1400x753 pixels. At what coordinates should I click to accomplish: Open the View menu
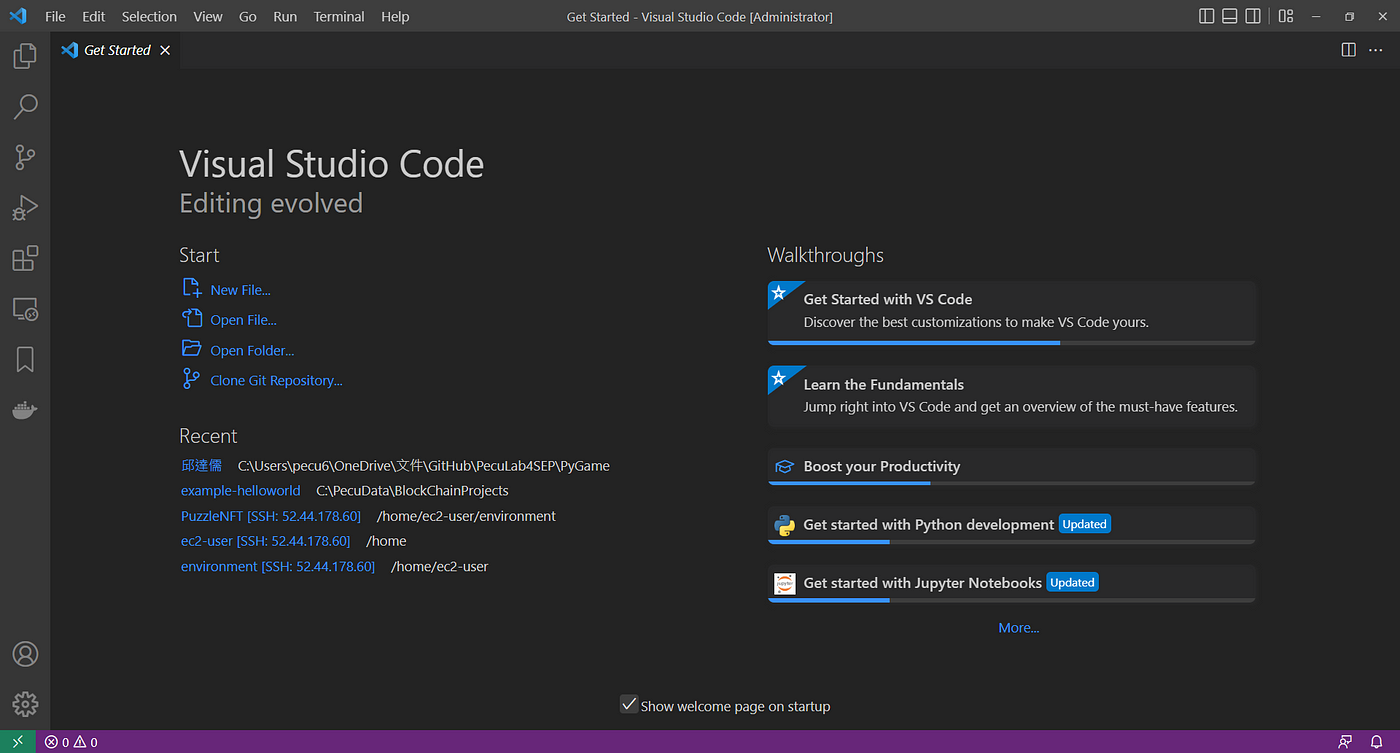[x=208, y=17]
